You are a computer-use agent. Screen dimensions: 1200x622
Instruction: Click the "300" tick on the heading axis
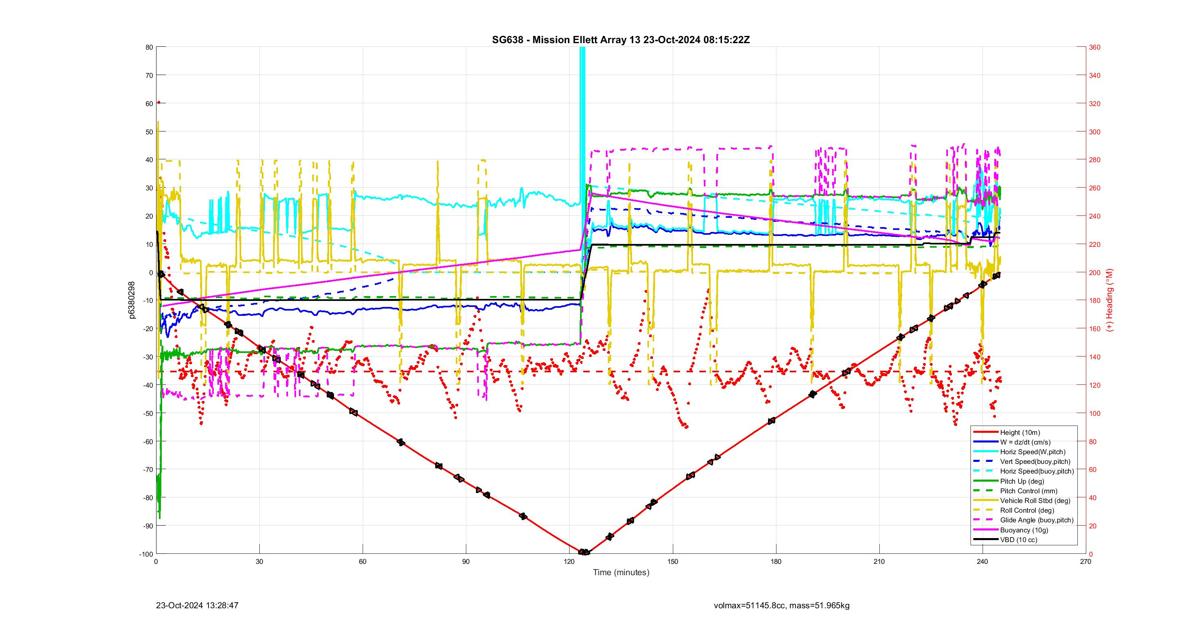pos(1095,132)
